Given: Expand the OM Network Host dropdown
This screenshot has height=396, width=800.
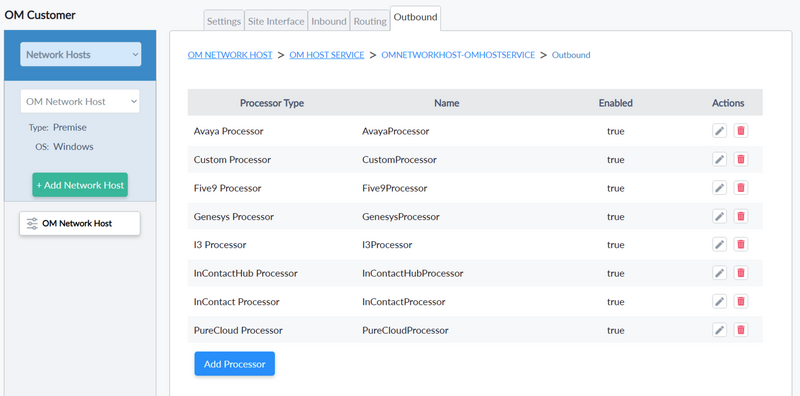Looking at the screenshot, I should pyautogui.click(x=80, y=102).
